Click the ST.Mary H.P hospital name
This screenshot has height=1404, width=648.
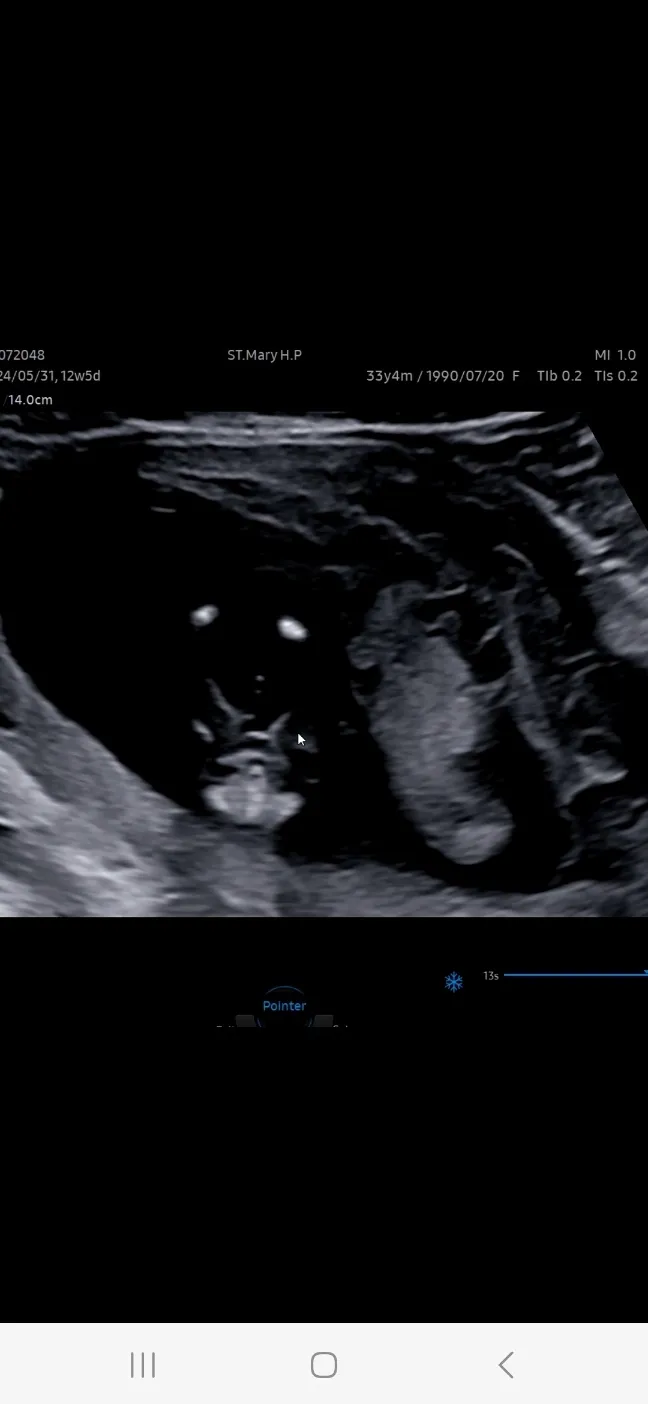click(264, 355)
